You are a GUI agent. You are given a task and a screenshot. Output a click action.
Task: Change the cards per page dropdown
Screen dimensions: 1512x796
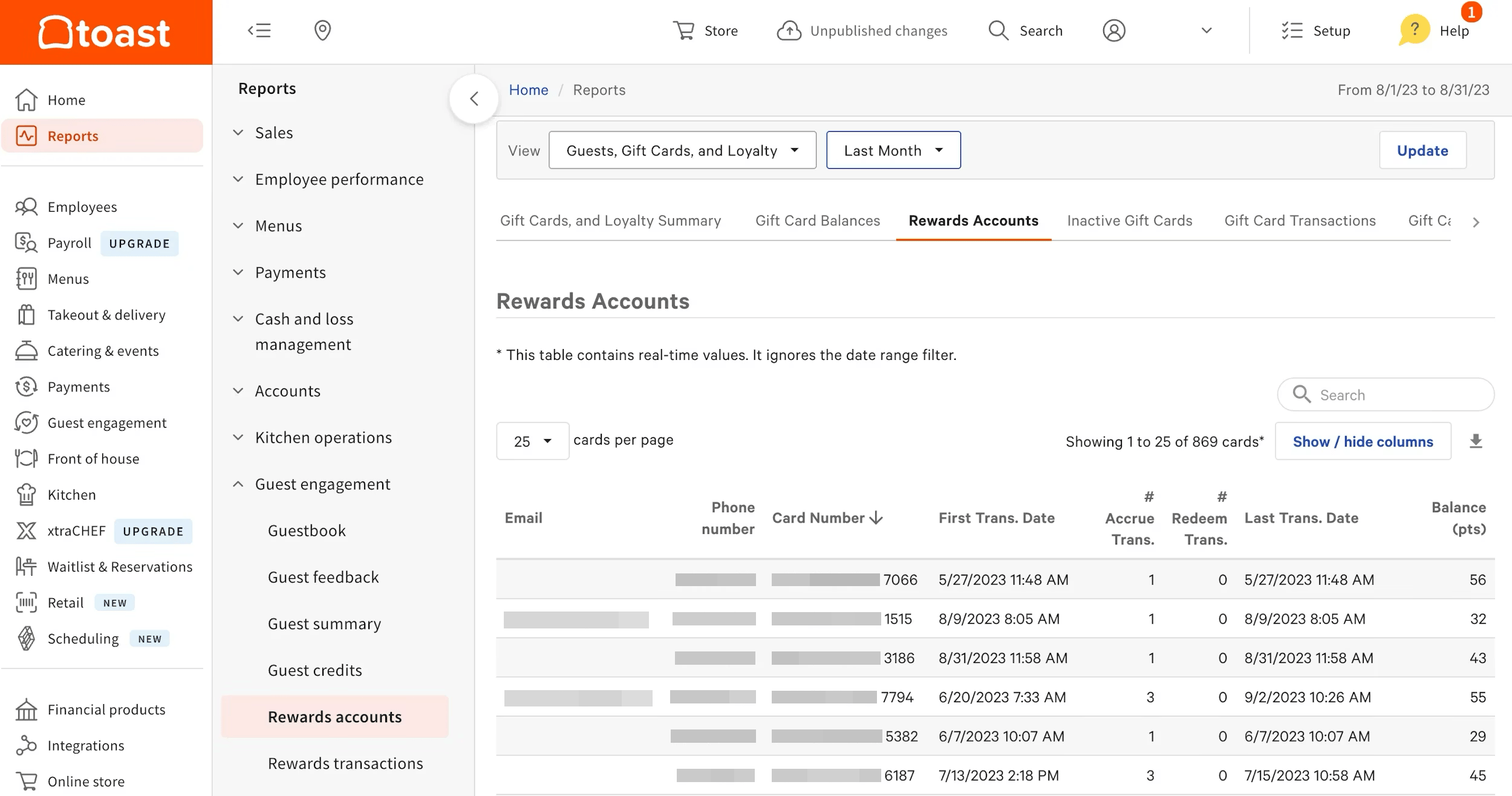[532, 441]
